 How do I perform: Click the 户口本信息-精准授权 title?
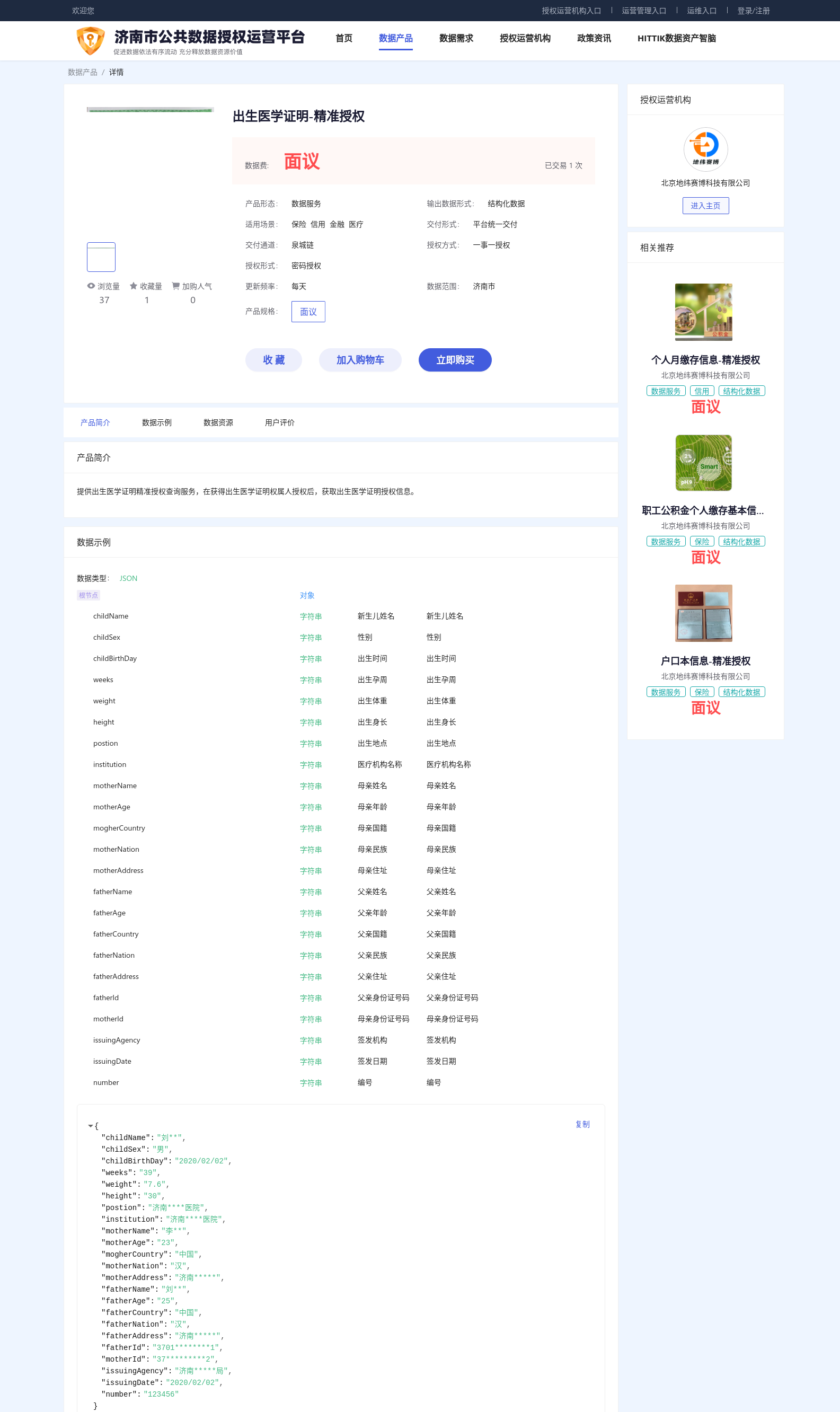[705, 661]
